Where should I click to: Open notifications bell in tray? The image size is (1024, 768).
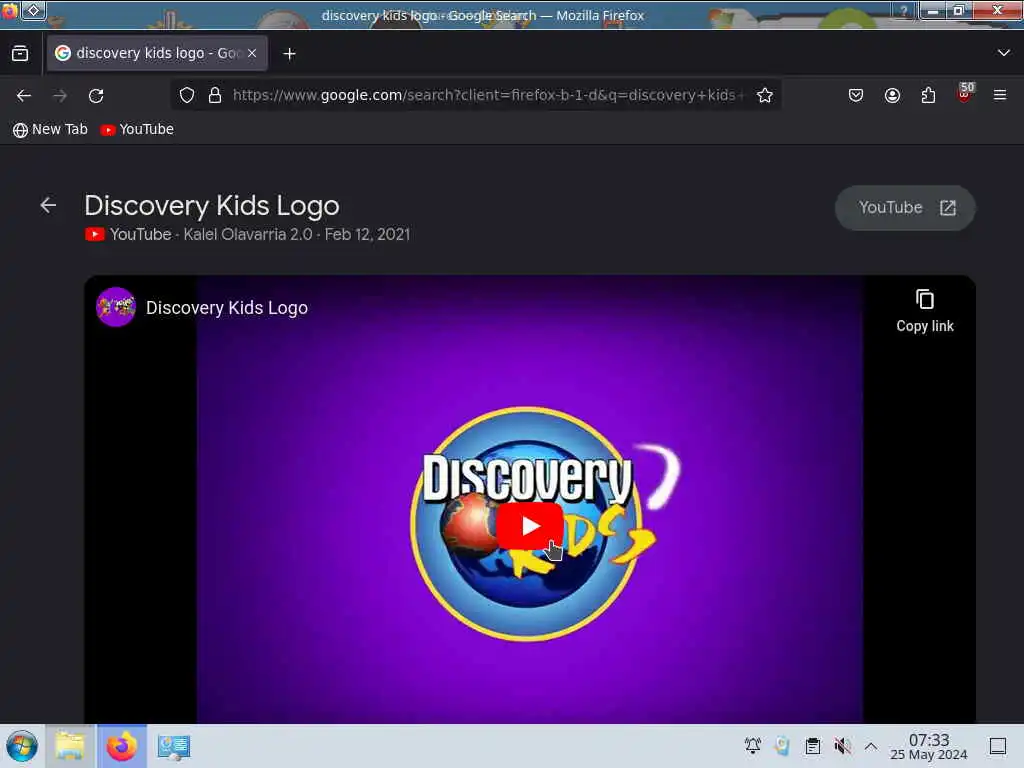[752, 746]
